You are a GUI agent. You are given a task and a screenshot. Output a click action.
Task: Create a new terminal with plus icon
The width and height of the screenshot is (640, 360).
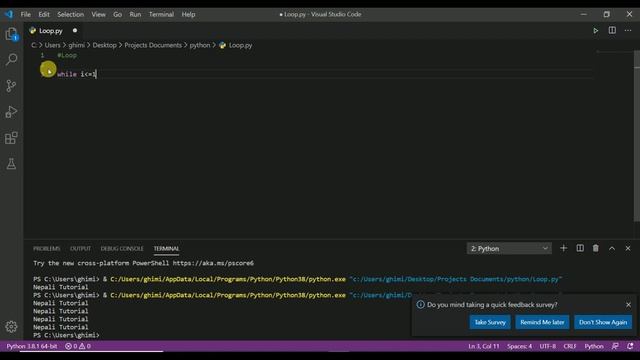click(x=563, y=248)
